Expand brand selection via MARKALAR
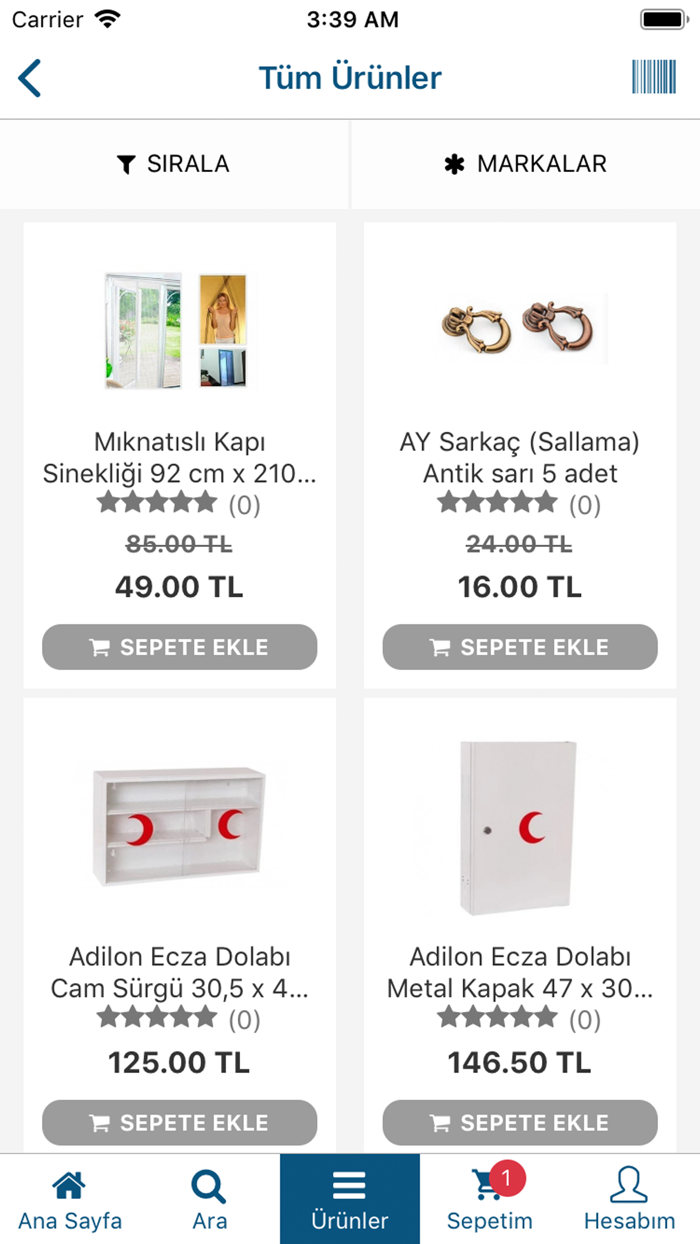700x1244 pixels. [523, 164]
